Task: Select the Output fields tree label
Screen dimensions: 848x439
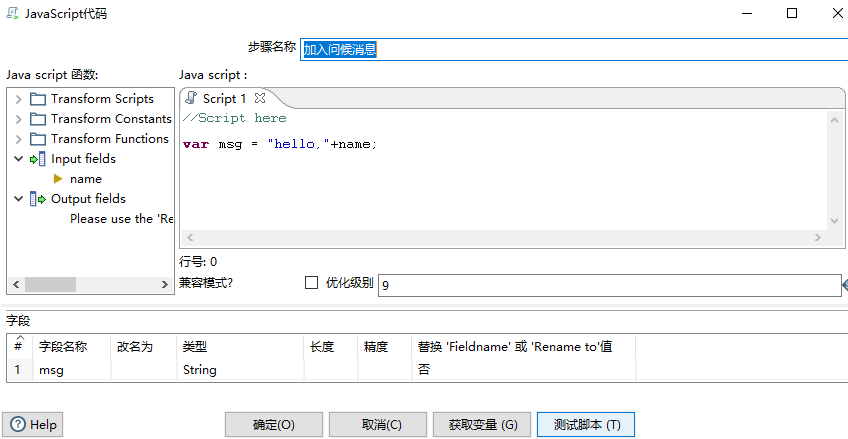Action: point(88,199)
